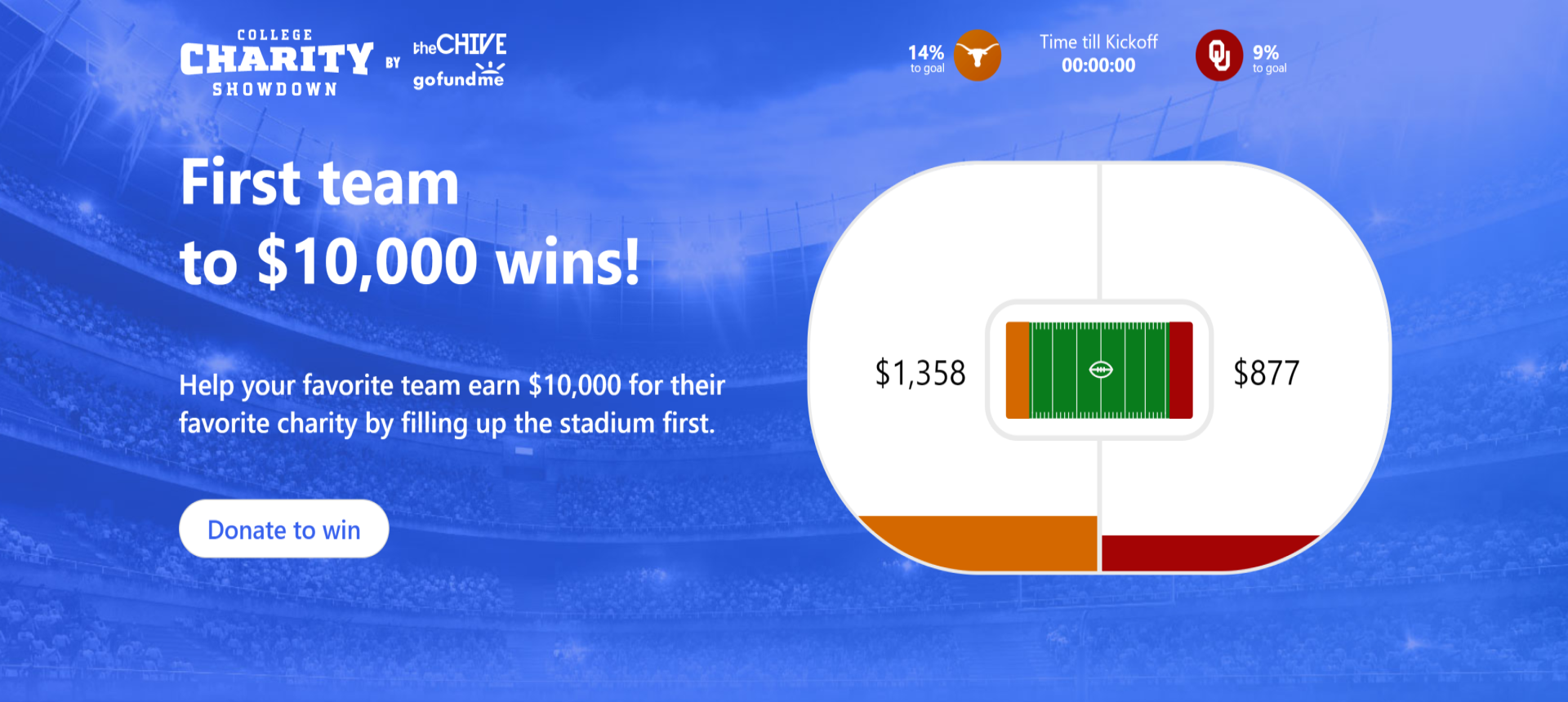Screen dimensions: 1568x702
Task: Click the Time till Kickoff countdown
Action: point(1098,54)
